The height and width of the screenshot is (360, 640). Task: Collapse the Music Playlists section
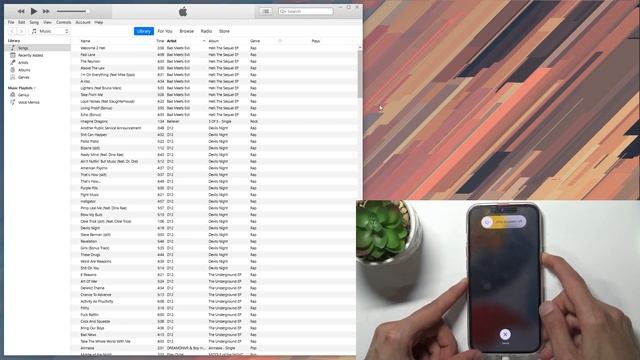coord(35,88)
